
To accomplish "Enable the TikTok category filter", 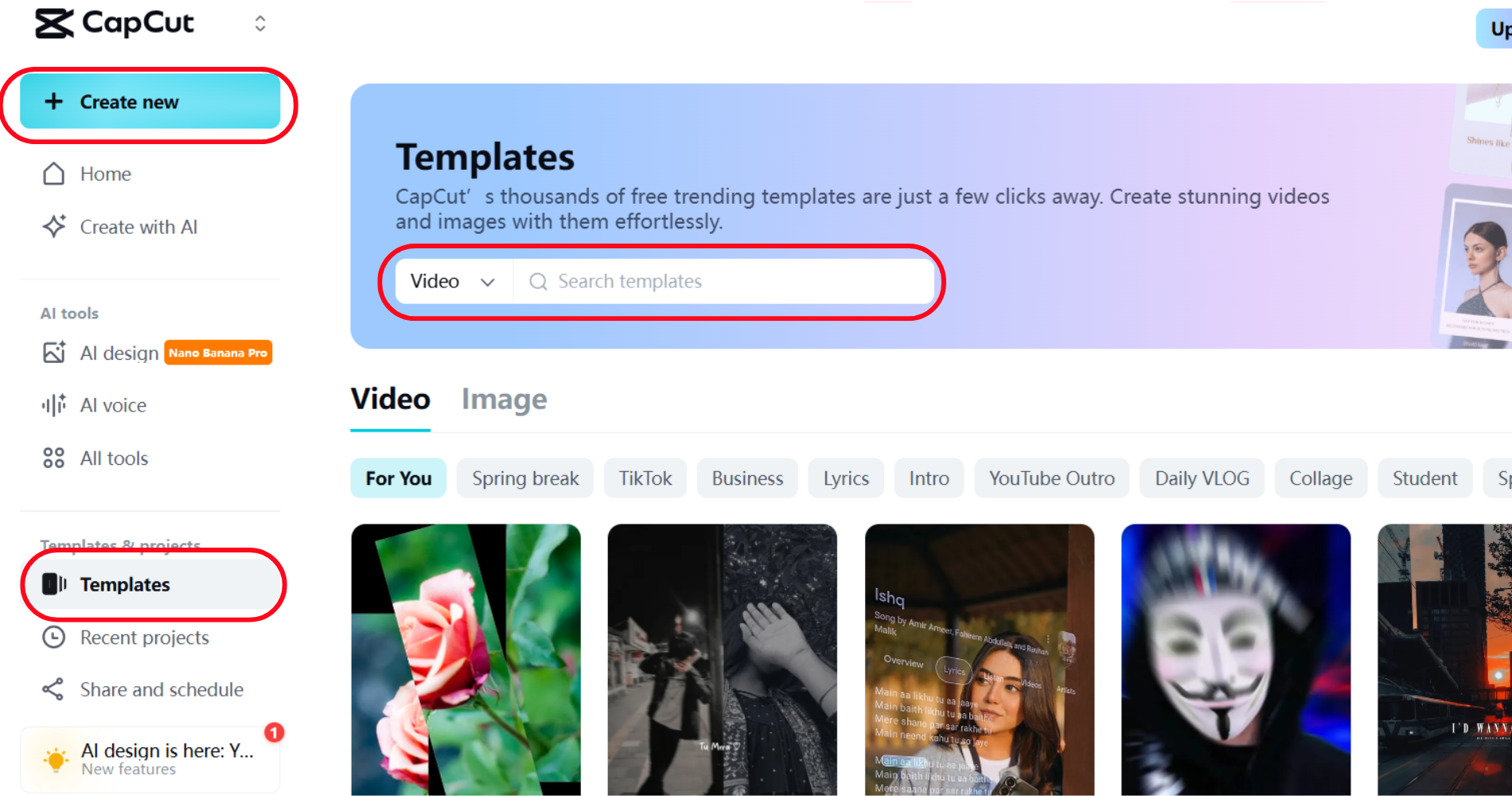I will click(x=645, y=478).
